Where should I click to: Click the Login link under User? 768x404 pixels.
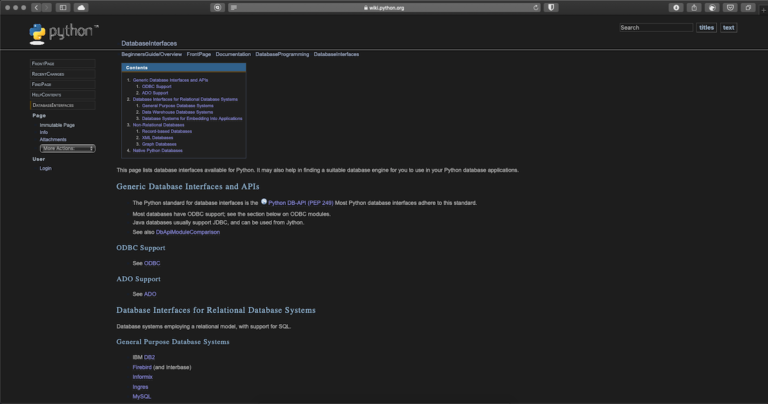(x=46, y=168)
